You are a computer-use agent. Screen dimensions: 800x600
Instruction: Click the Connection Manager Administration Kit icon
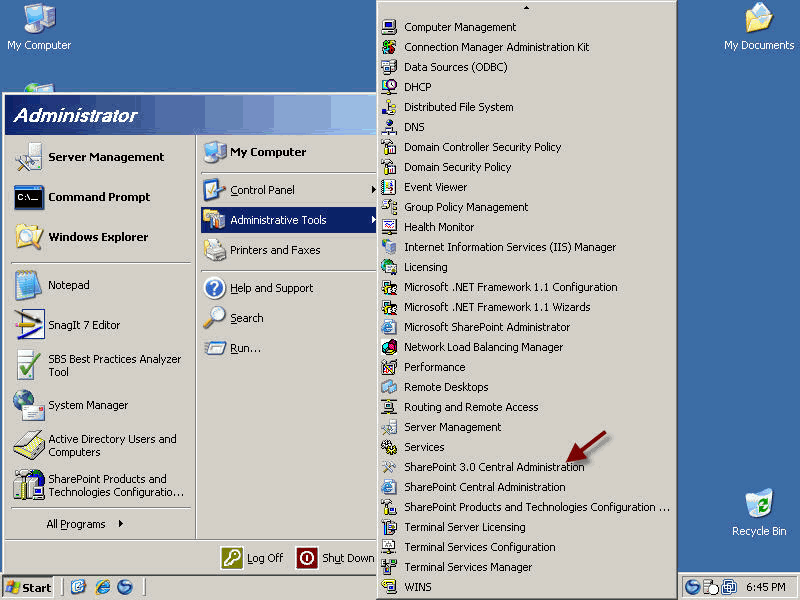[389, 47]
